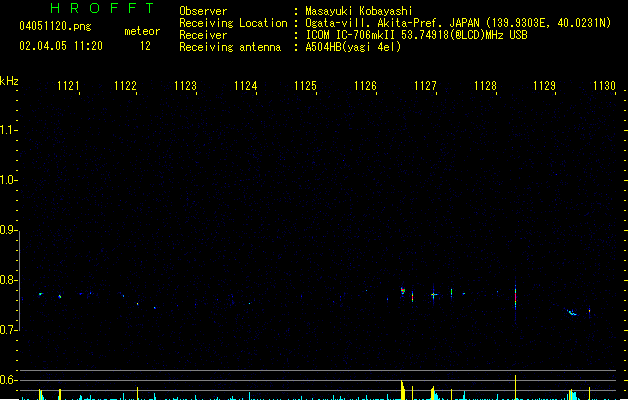Click the 0.8 kHz frequency label
The image size is (629, 400).
(x=8, y=280)
